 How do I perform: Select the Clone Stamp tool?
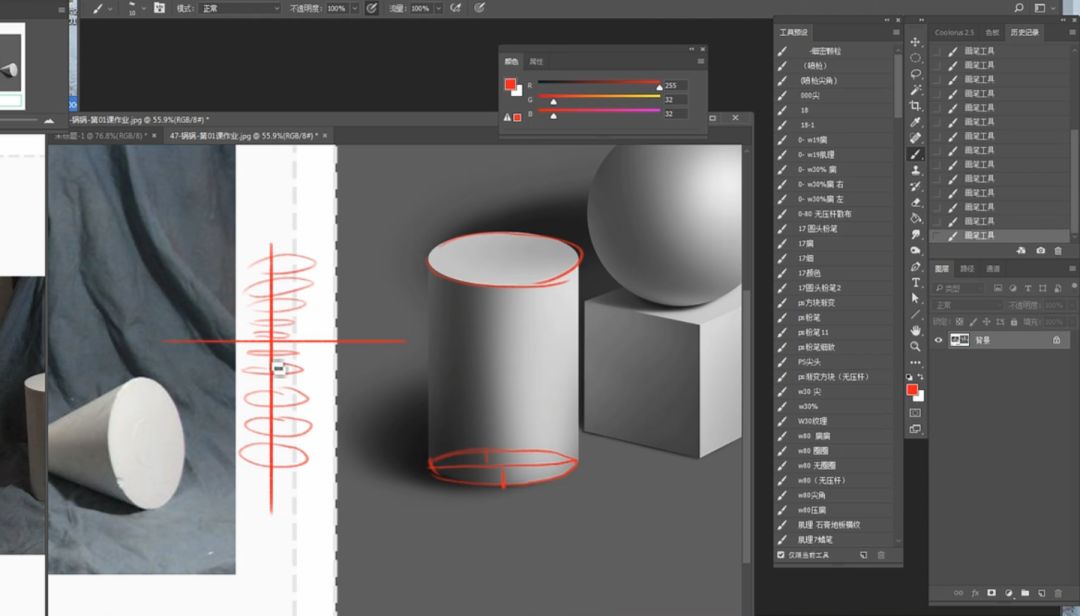[915, 170]
